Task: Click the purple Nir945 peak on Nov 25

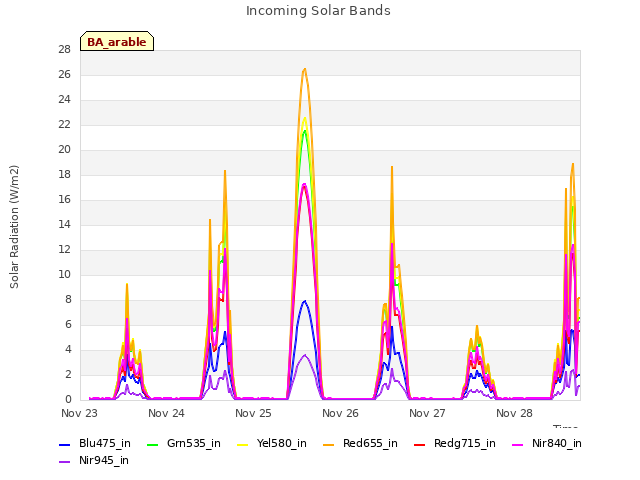Action: tap(304, 356)
